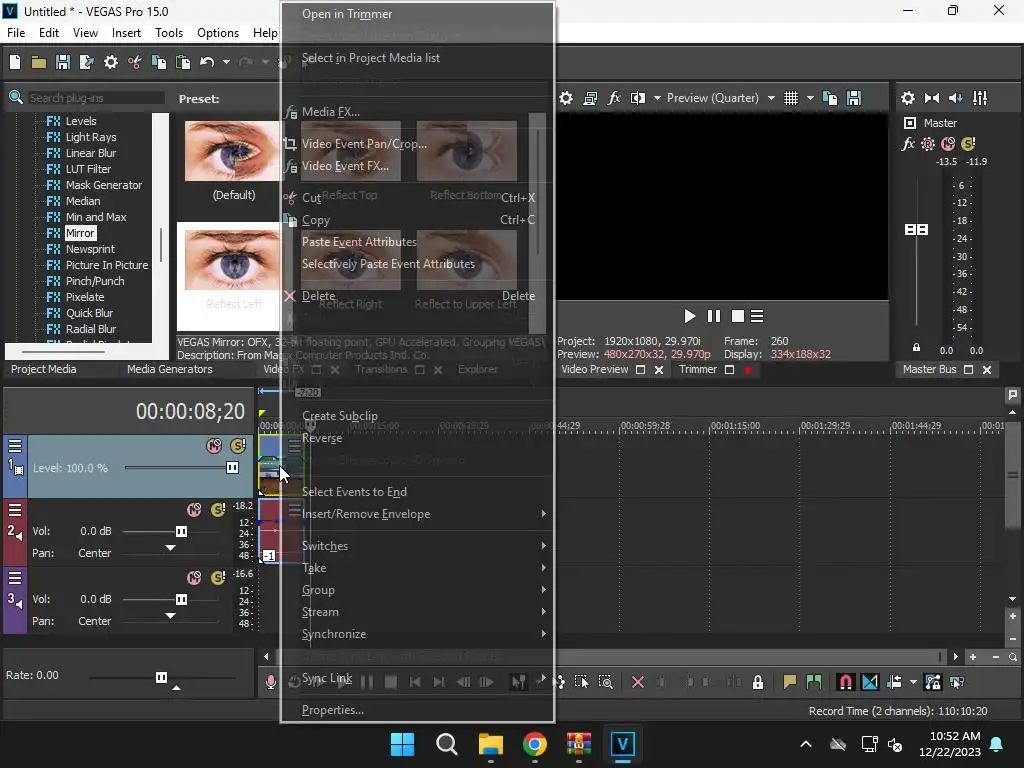This screenshot has height=768, width=1024.
Task: Open File Explorer from the taskbar
Action: pos(490,744)
